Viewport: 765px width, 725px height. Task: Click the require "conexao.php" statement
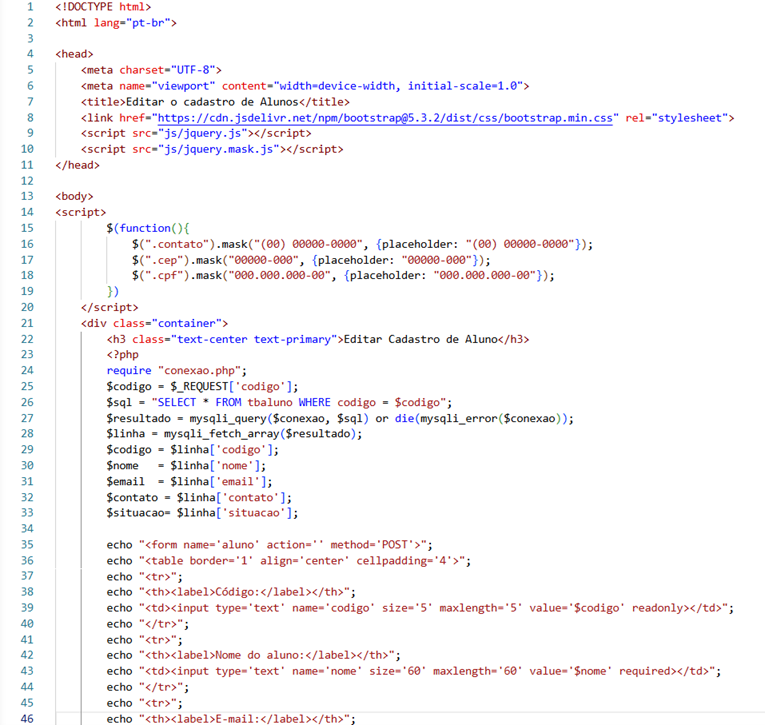pos(177,371)
